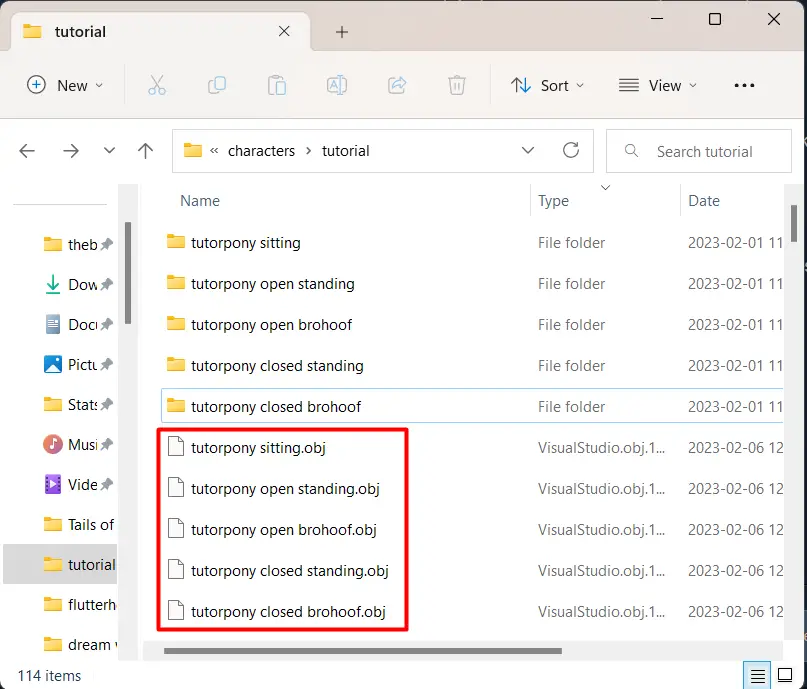The image size is (807, 689).
Task: Click the Refresh button
Action: click(x=571, y=151)
